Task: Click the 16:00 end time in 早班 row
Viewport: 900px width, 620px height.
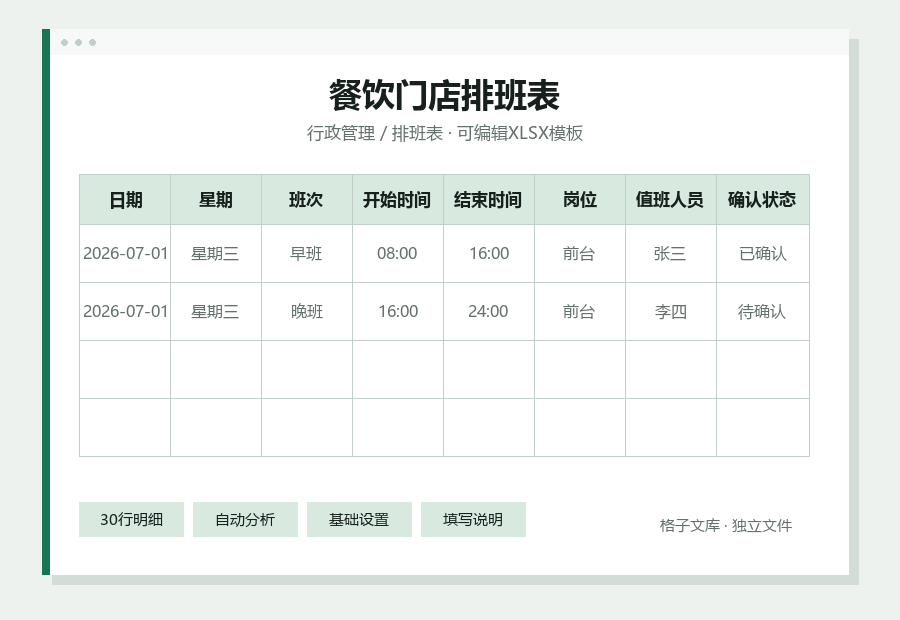Action: pyautogui.click(x=489, y=253)
